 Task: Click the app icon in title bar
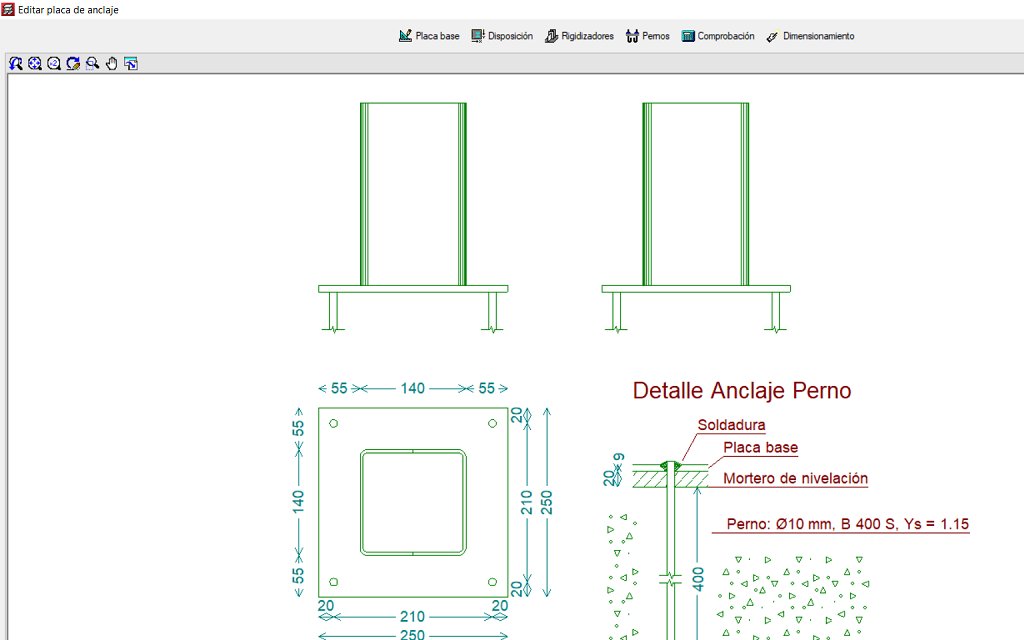click(9, 9)
